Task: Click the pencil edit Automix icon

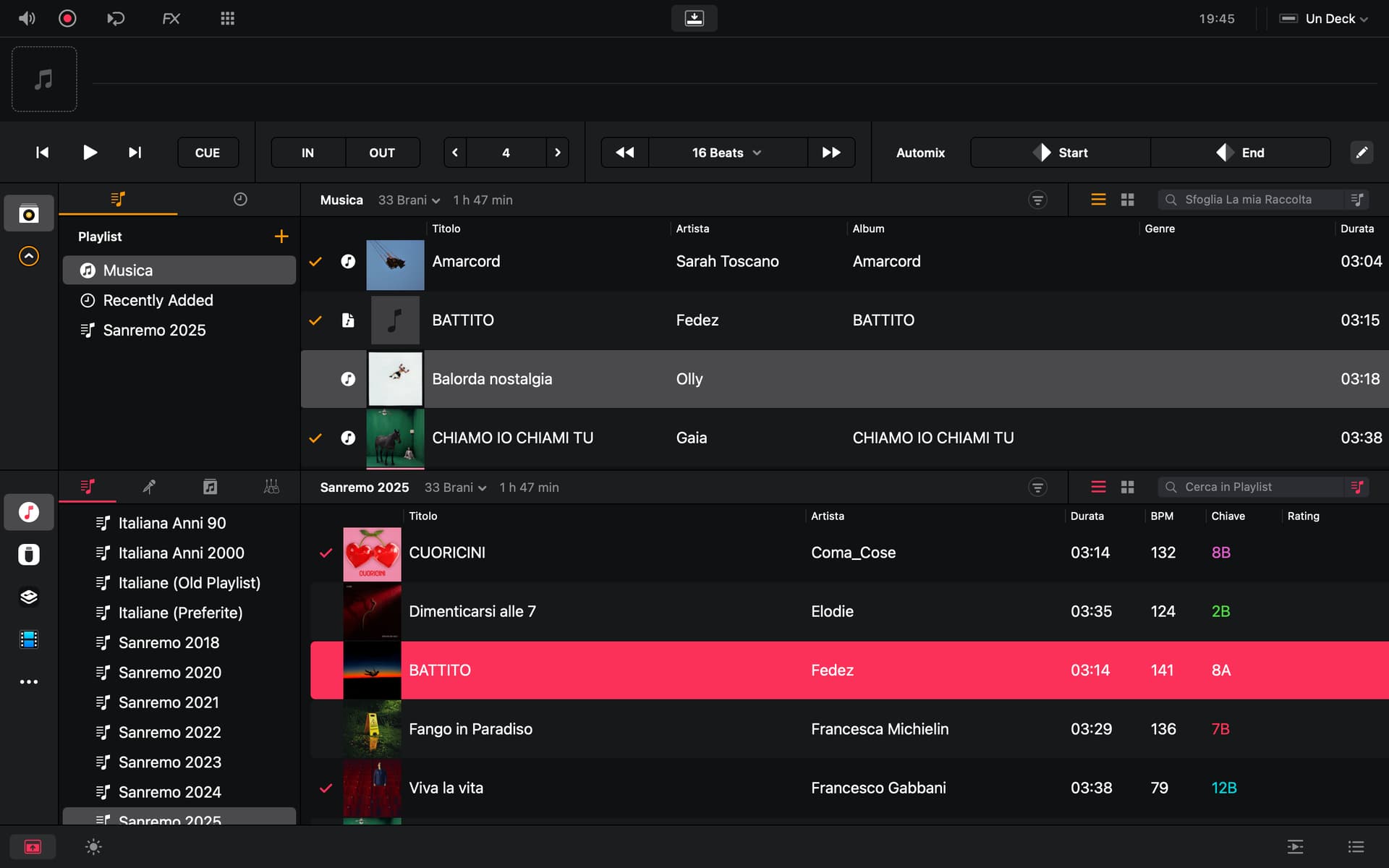Action: tap(1361, 153)
